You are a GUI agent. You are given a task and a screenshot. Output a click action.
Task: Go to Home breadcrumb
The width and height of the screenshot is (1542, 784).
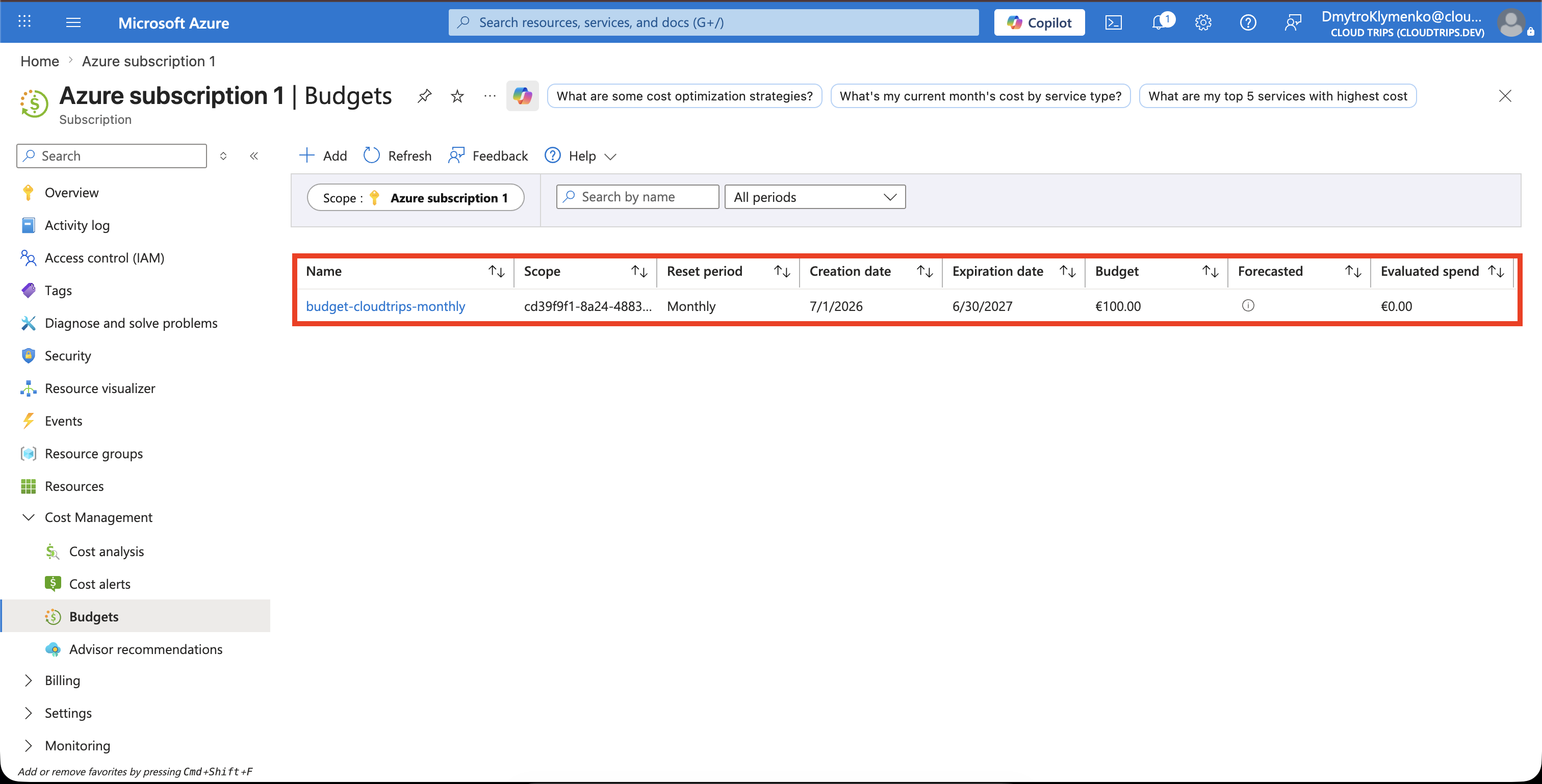(39, 61)
